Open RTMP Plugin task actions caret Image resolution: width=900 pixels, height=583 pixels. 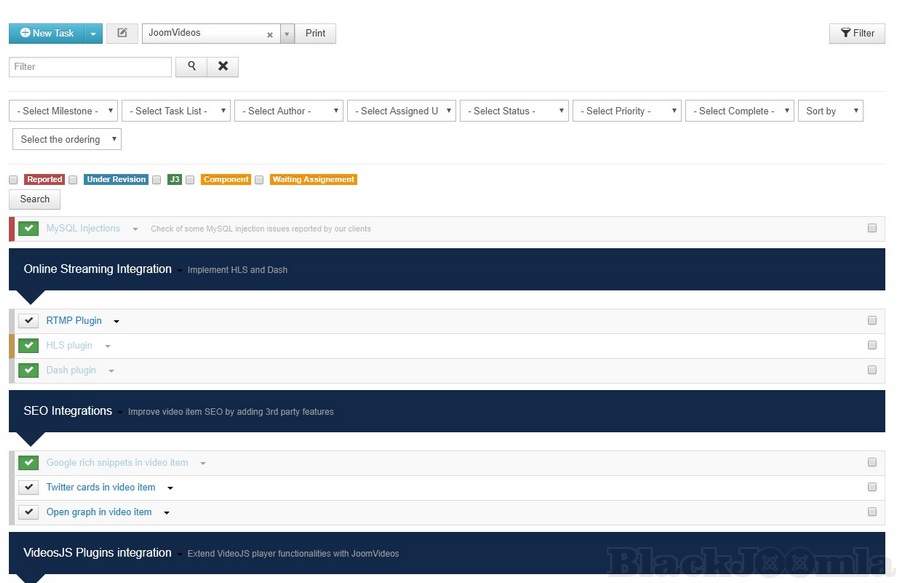[116, 322]
